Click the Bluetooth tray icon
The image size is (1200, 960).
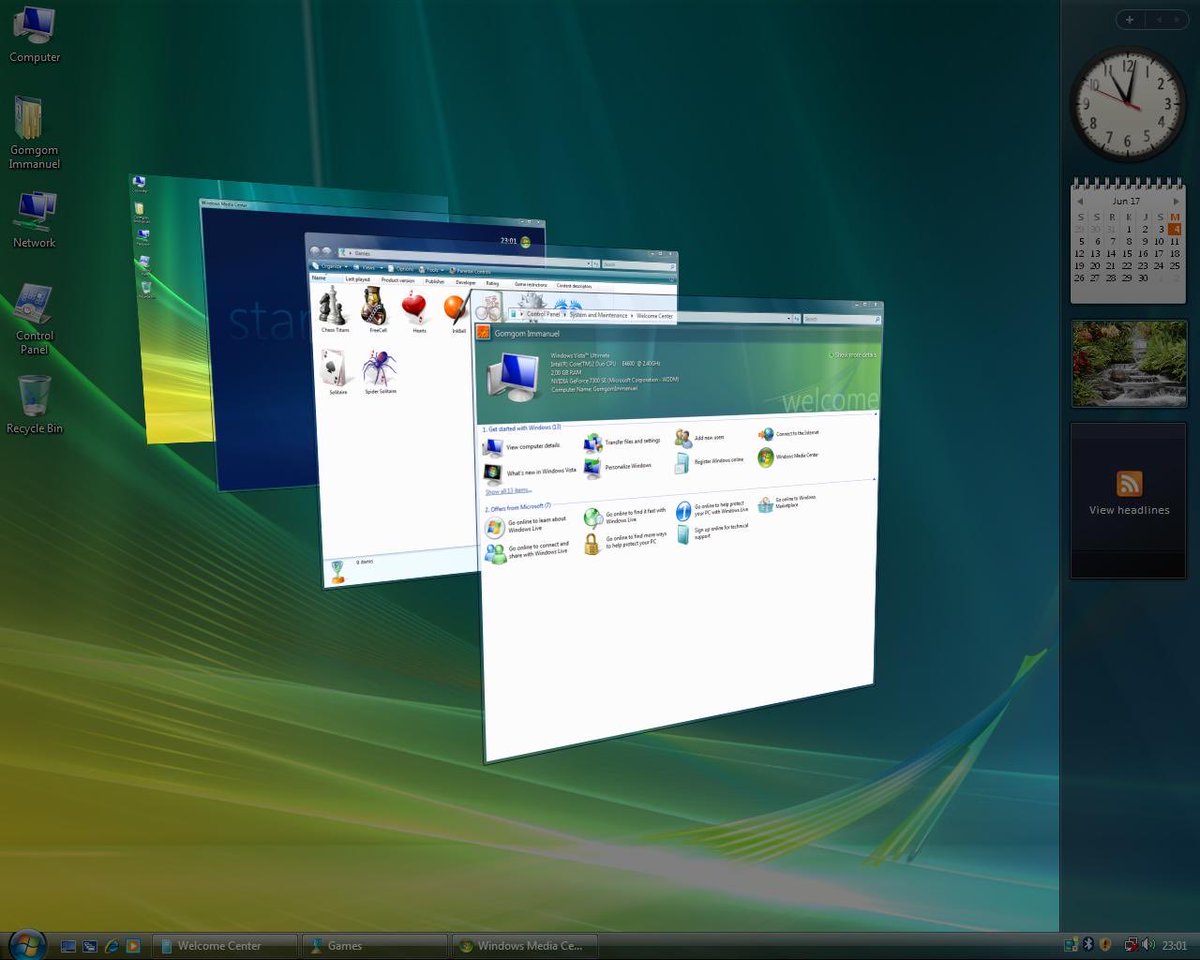pyautogui.click(x=1088, y=944)
